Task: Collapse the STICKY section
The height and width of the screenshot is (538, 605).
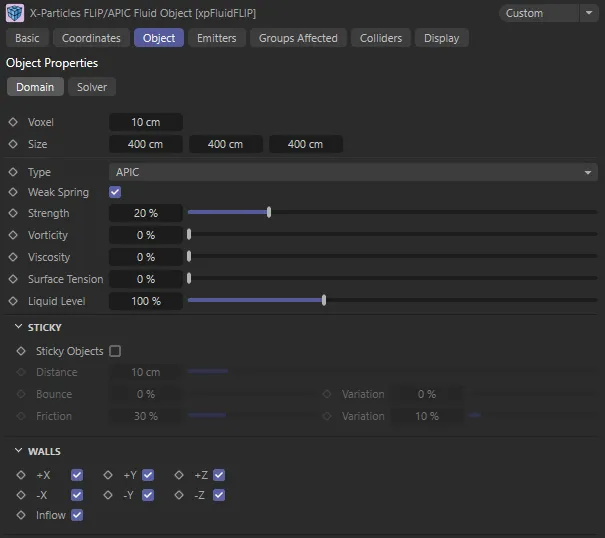Action: click(x=20, y=327)
